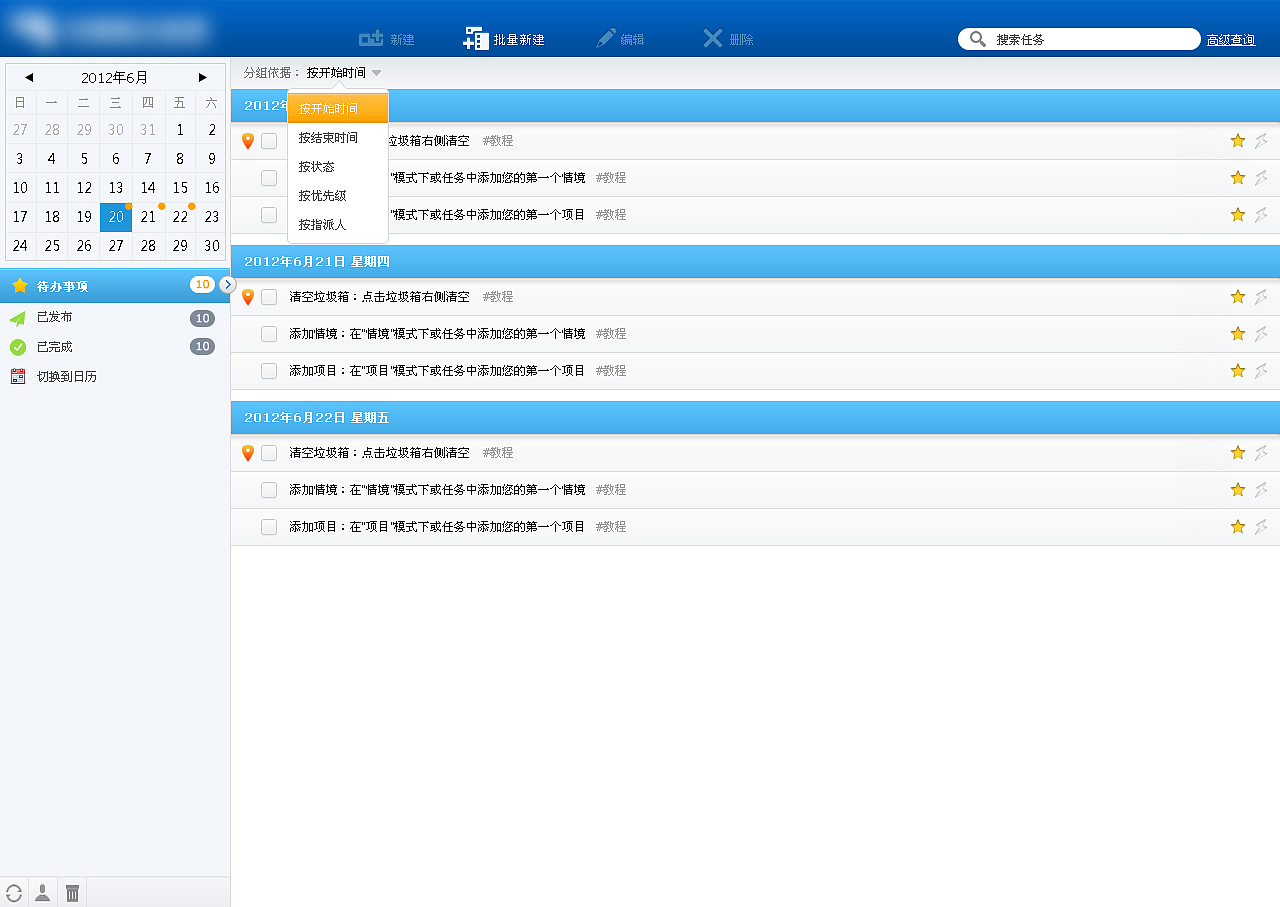Click orange location marker on 6月21日 清空垃圾箱 row
The width and height of the screenshot is (1280, 907).
click(248, 297)
